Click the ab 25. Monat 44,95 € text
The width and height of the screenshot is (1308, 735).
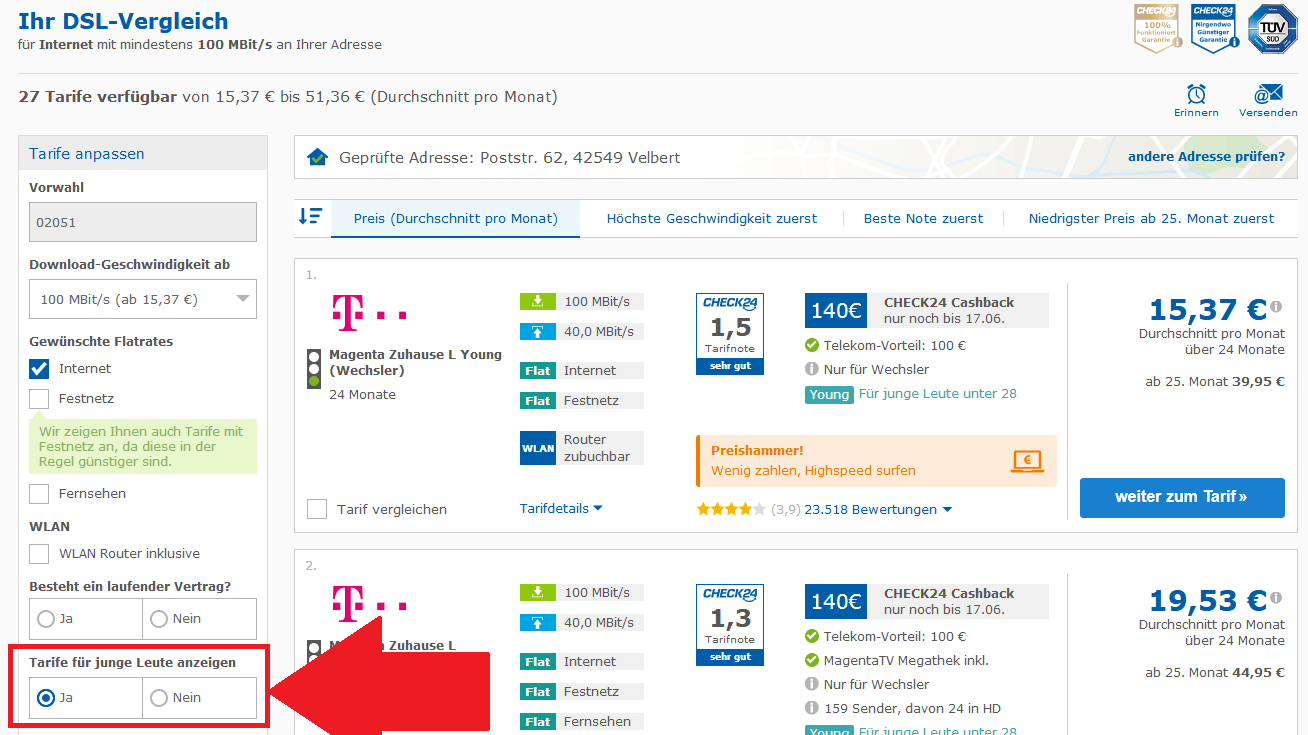pyautogui.click(x=1215, y=672)
